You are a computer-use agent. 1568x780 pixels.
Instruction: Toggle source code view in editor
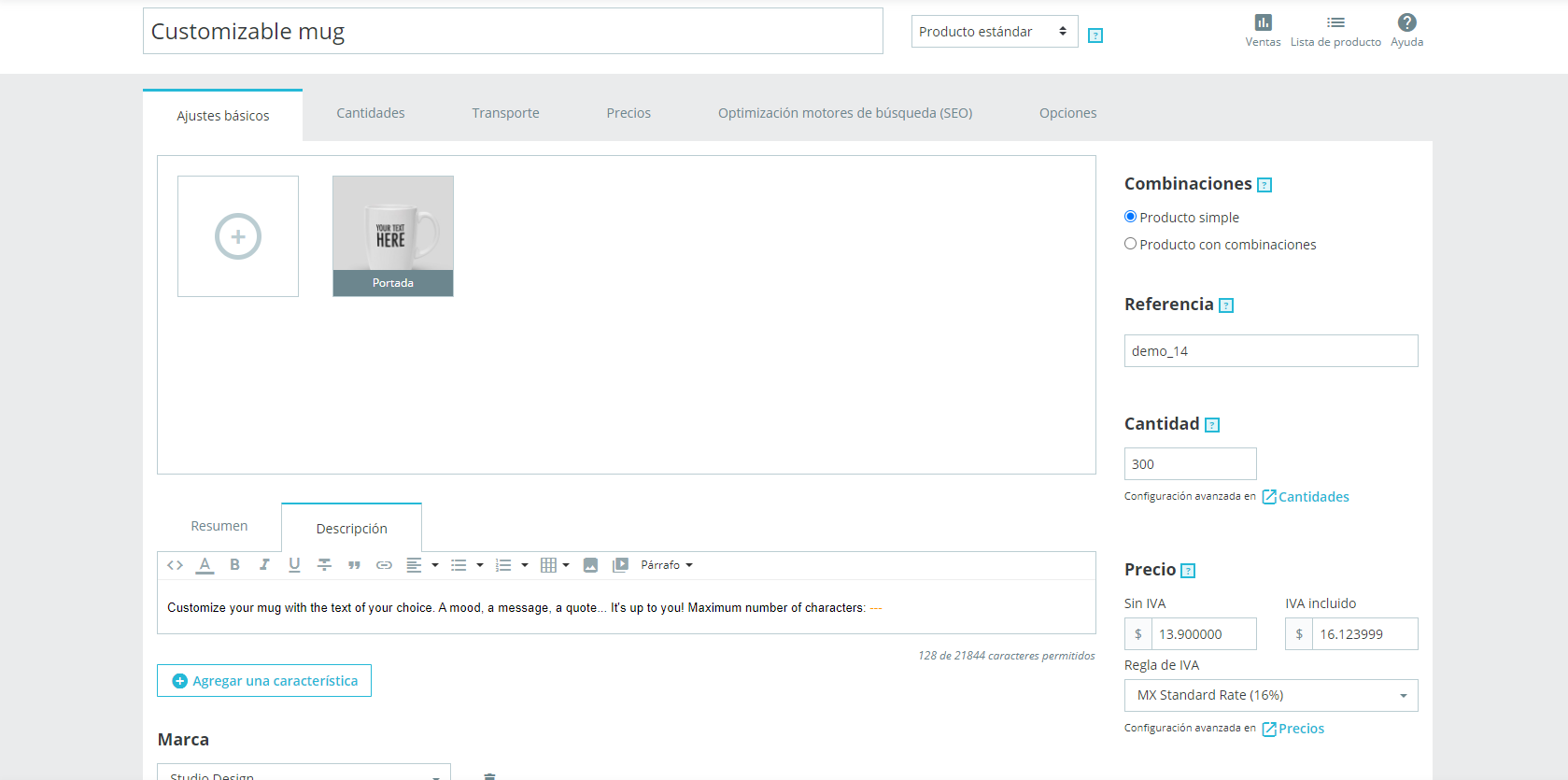[175, 565]
